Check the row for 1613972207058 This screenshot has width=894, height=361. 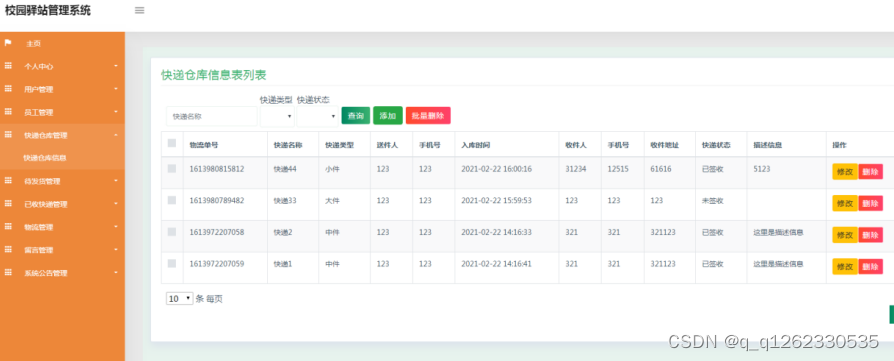[x=172, y=232]
